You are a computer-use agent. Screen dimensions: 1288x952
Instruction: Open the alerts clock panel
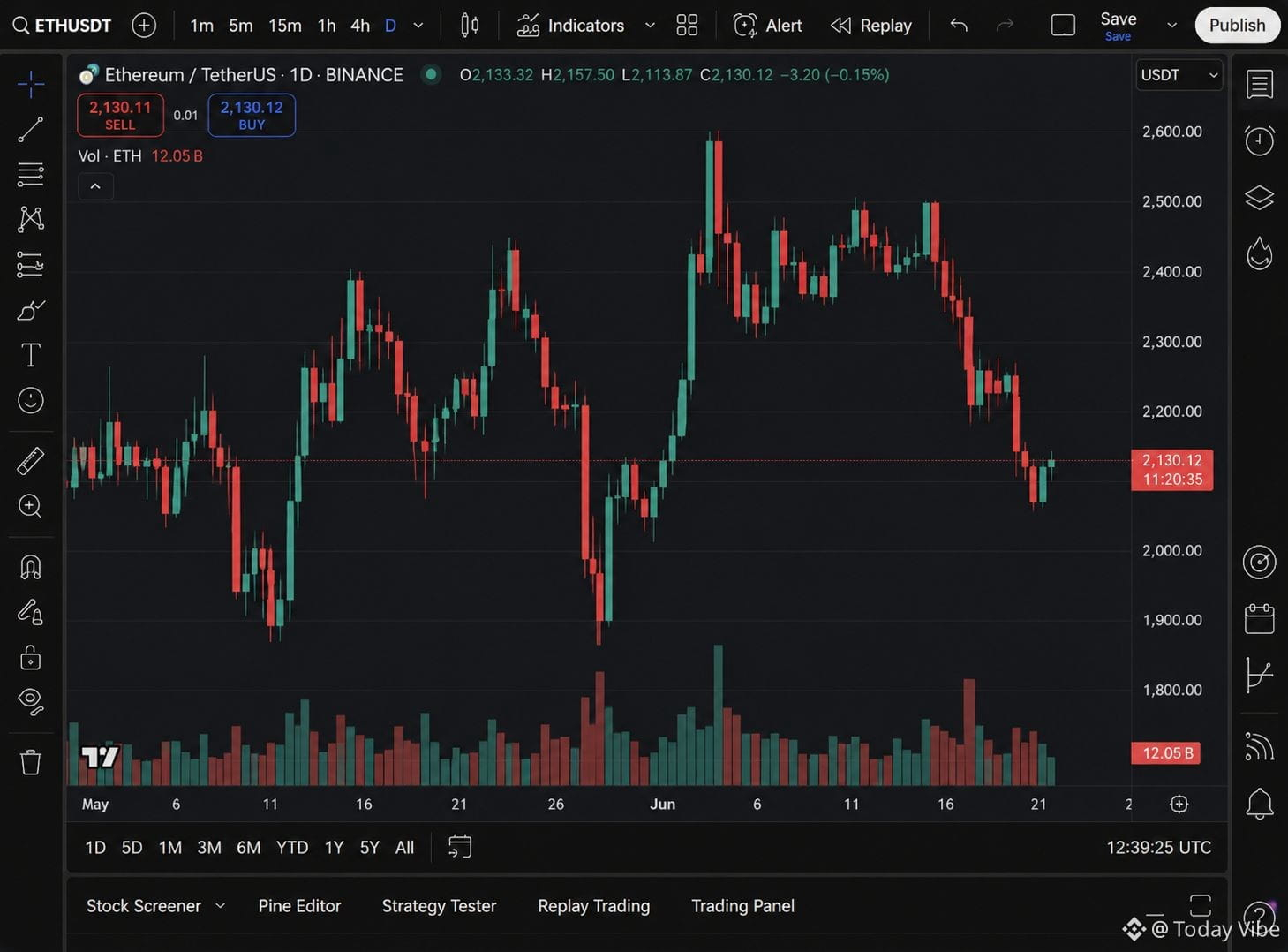[x=1259, y=140]
